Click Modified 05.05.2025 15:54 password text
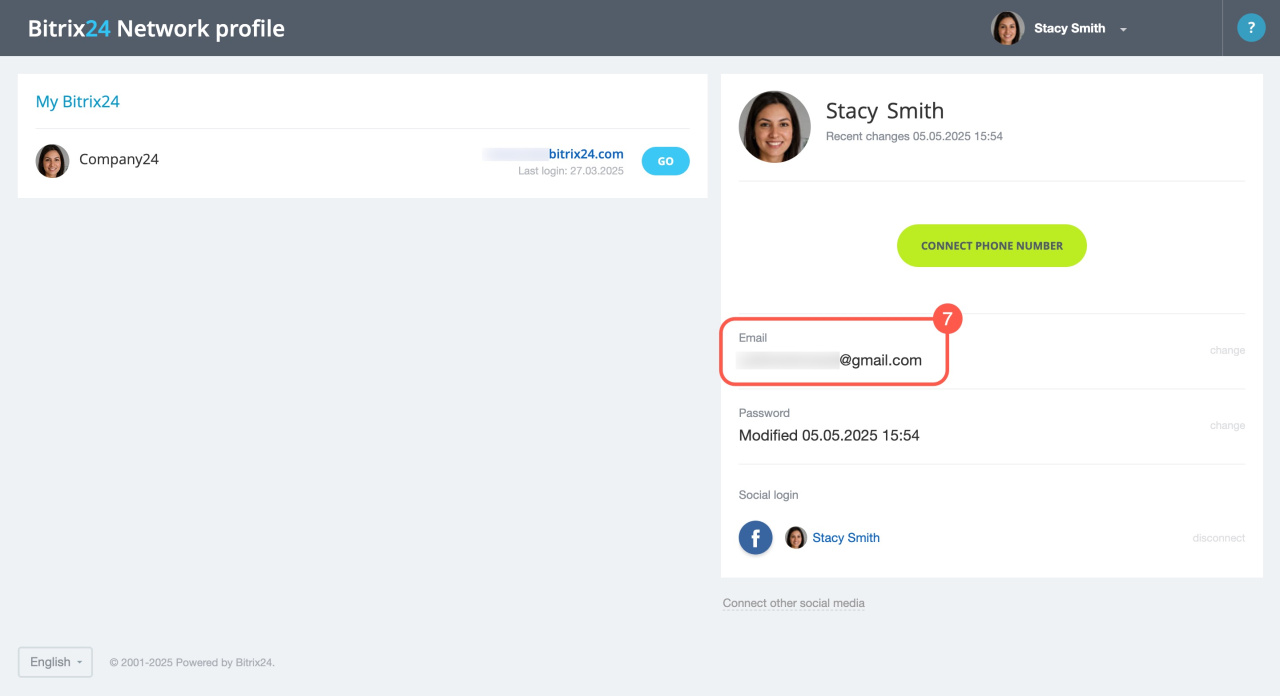 click(x=829, y=436)
